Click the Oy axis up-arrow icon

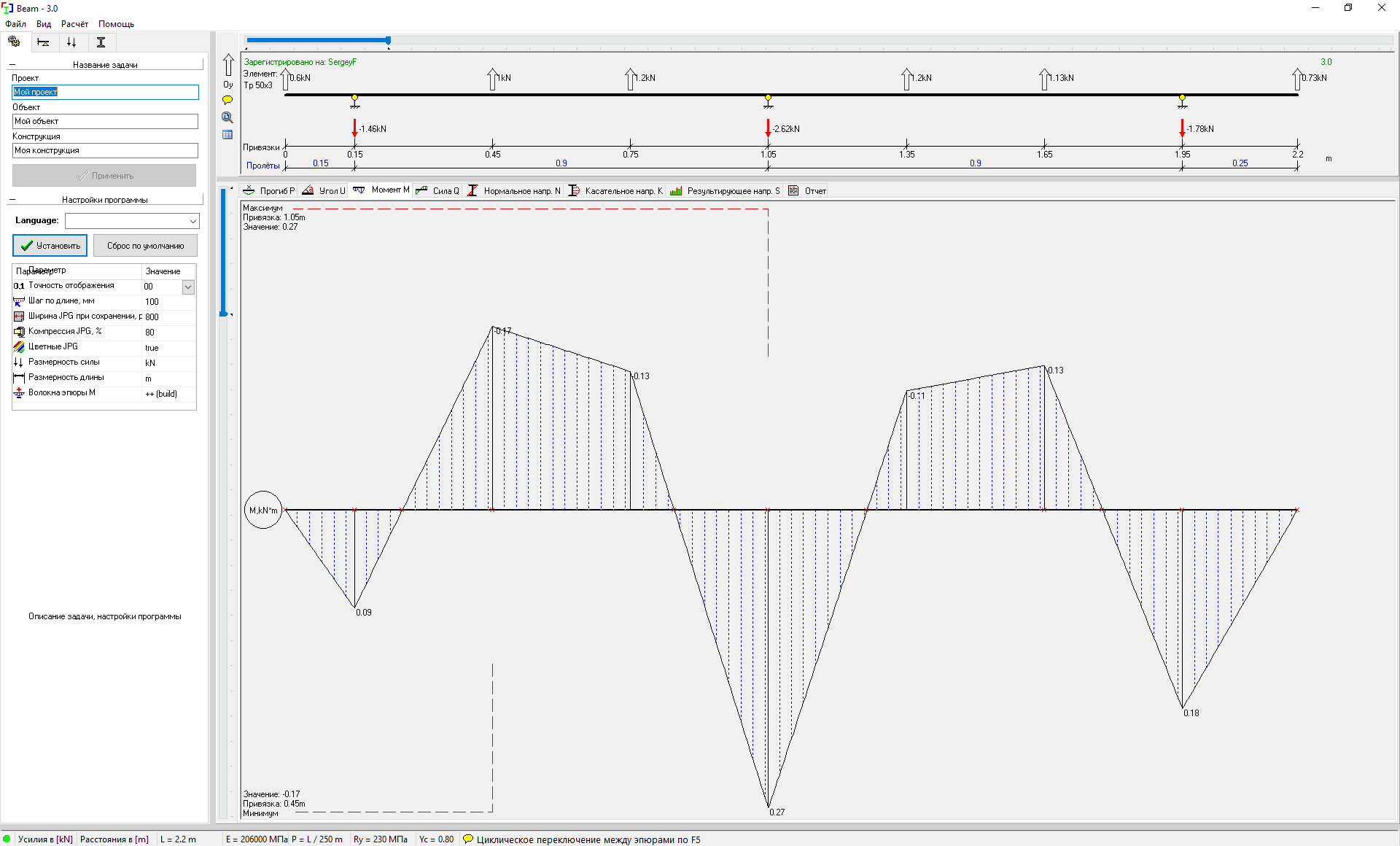point(228,66)
